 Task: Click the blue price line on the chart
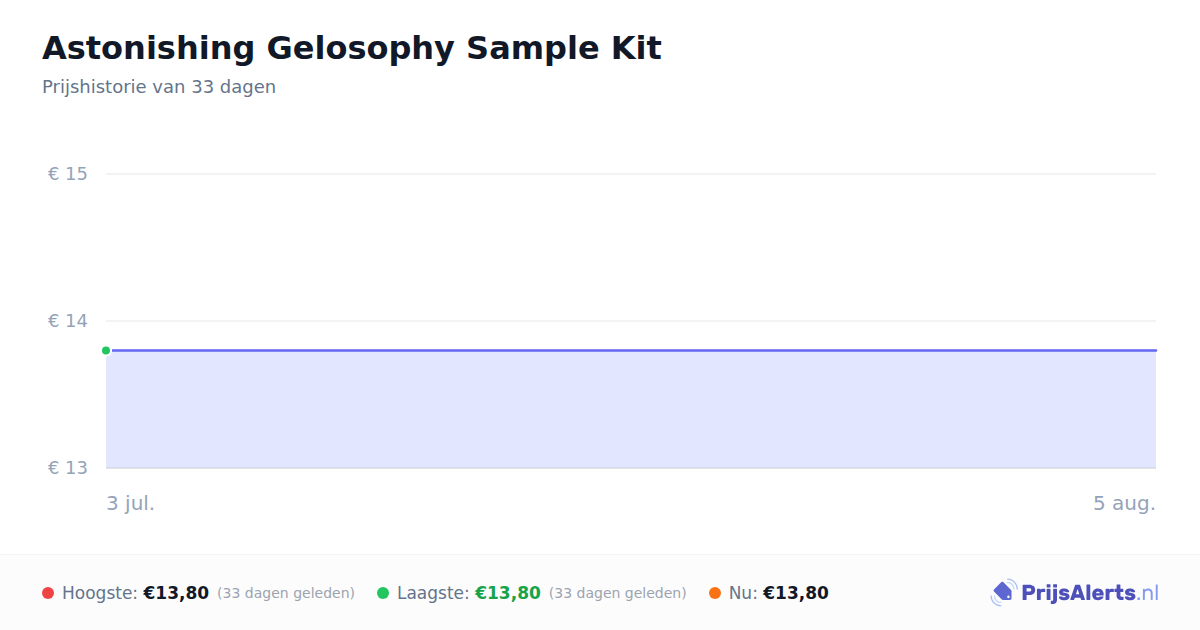pyautogui.click(x=631, y=350)
